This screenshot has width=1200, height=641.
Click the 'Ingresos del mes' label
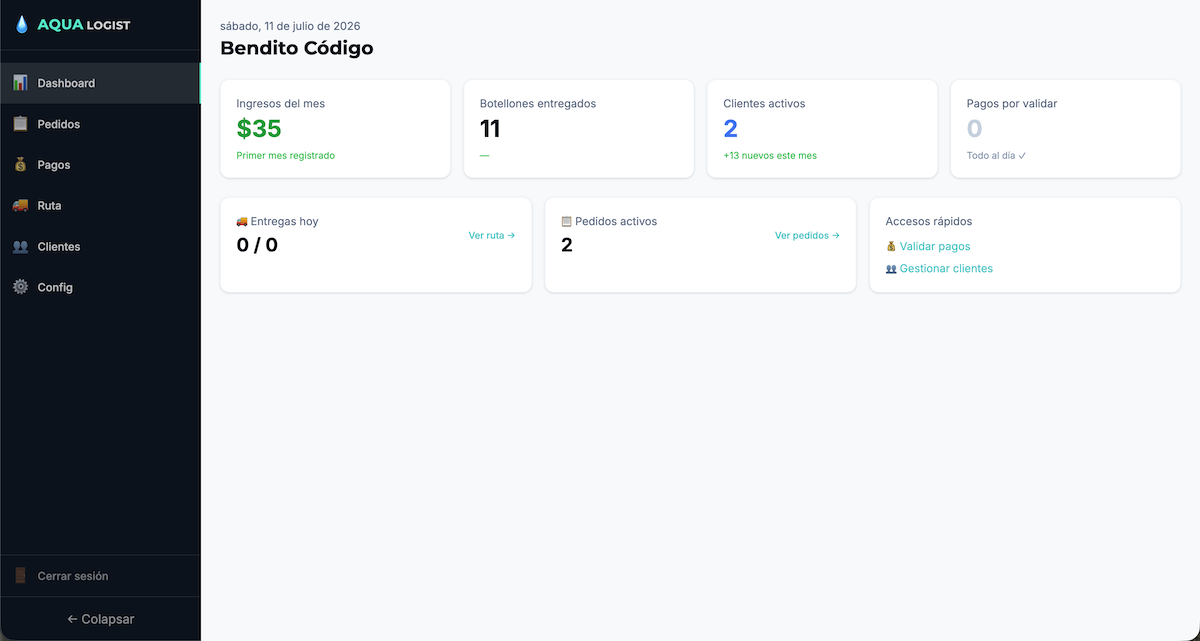281,104
